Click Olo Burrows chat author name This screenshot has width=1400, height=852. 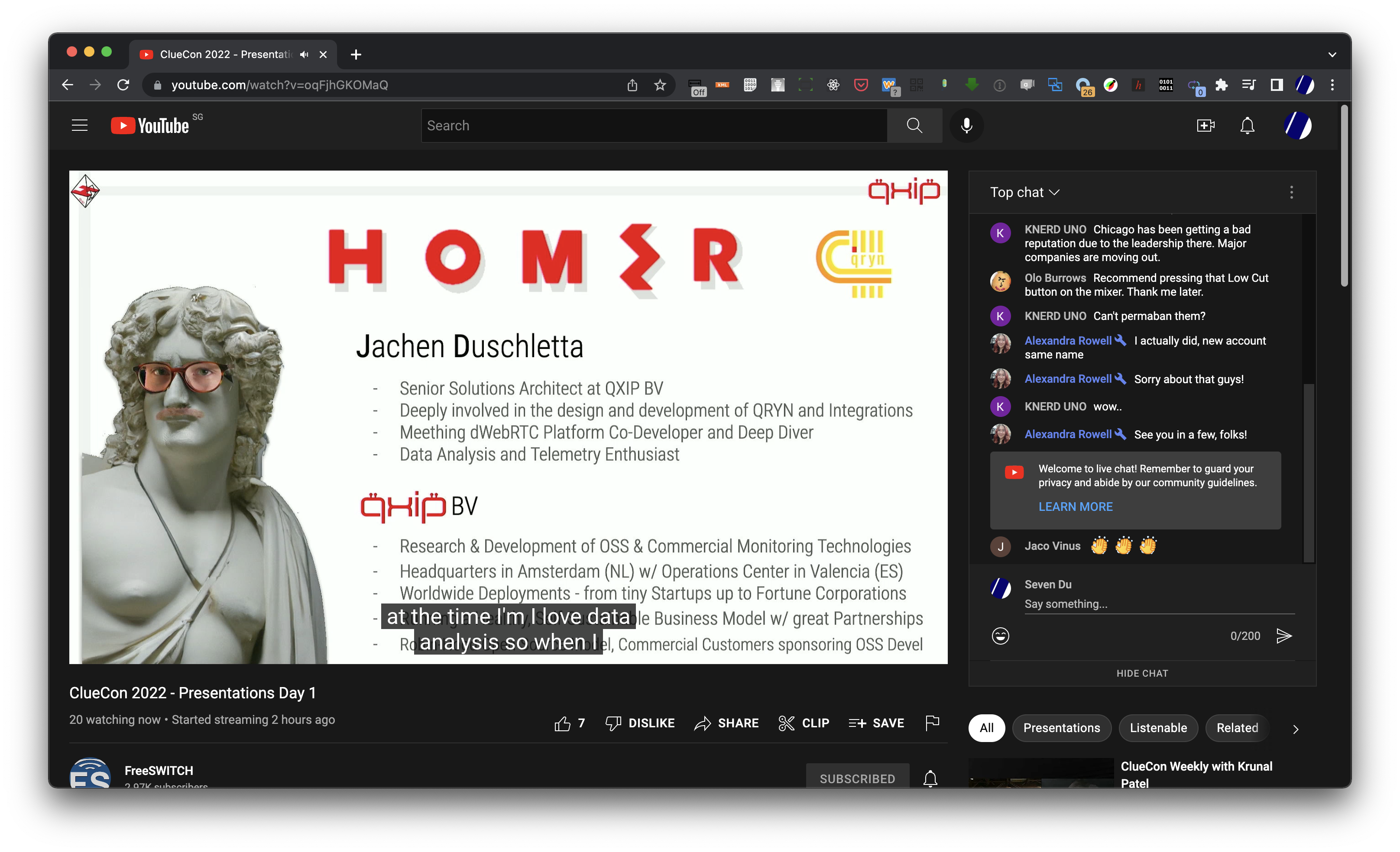1055,278
